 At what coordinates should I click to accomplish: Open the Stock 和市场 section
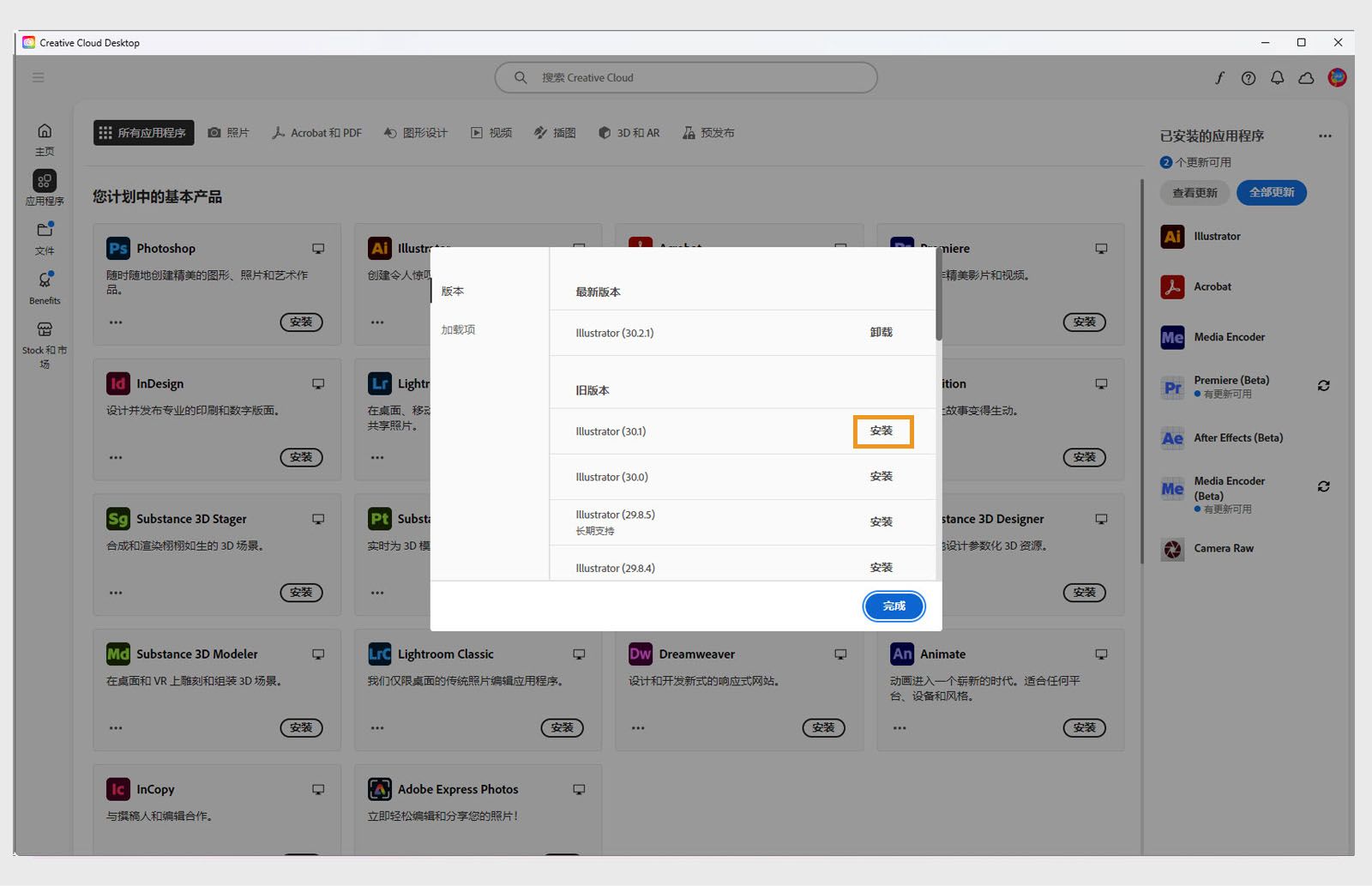pos(44,341)
